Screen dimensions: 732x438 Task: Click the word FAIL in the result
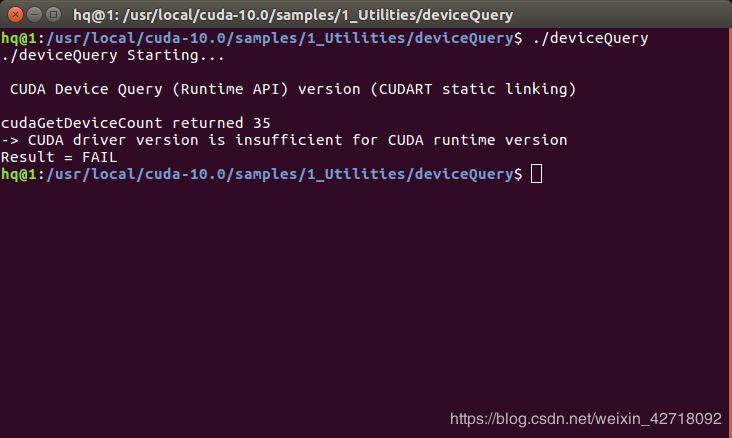click(x=99, y=157)
